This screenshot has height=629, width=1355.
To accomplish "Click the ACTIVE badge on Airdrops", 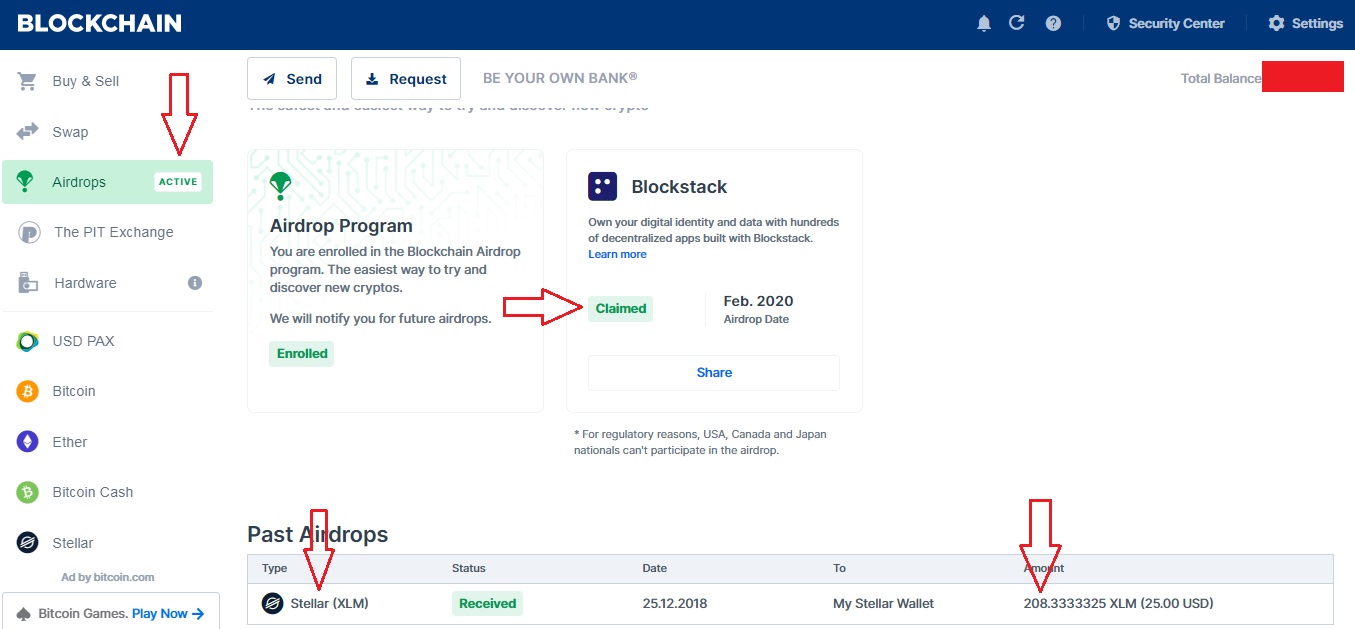I will click(179, 182).
